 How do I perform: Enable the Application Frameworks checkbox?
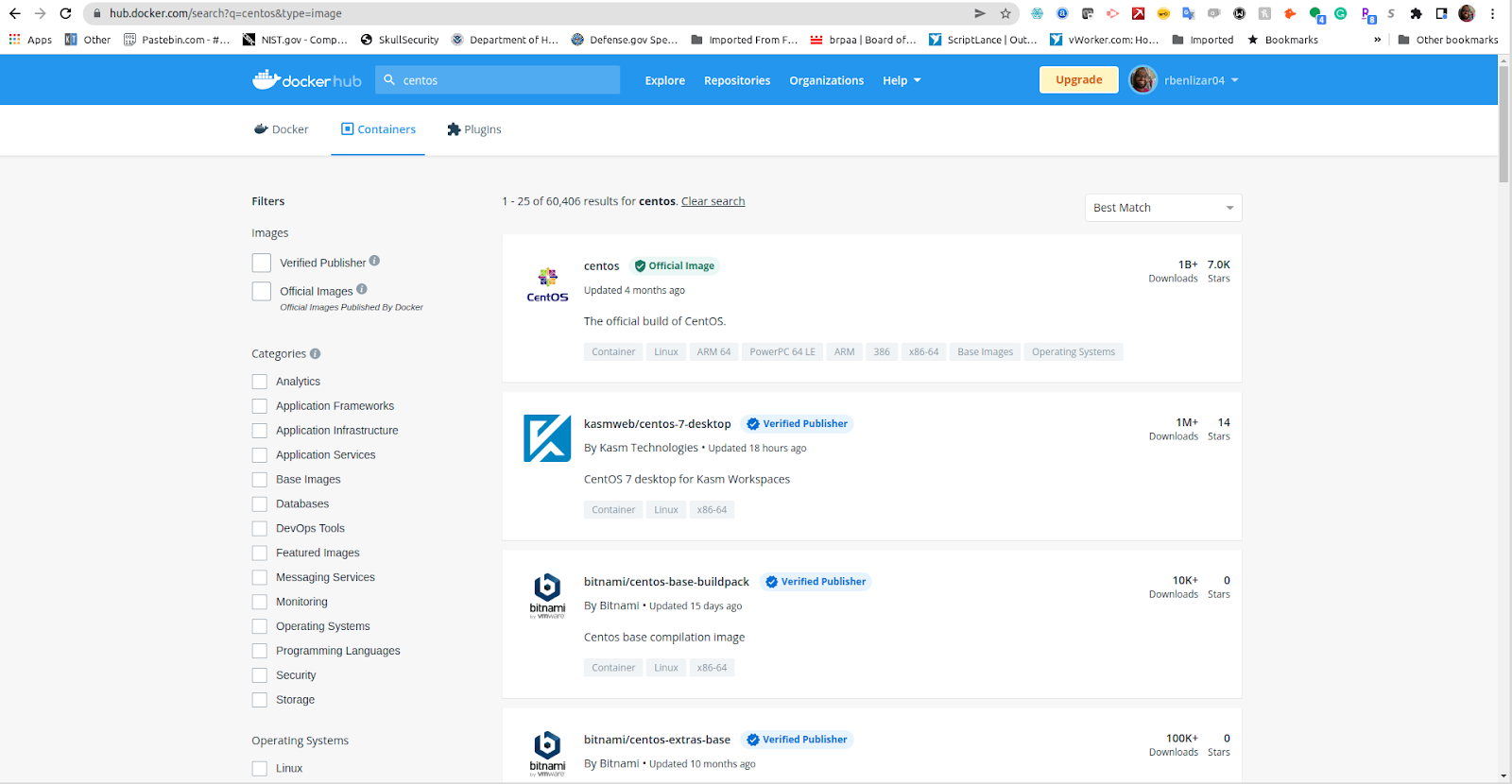tap(260, 406)
